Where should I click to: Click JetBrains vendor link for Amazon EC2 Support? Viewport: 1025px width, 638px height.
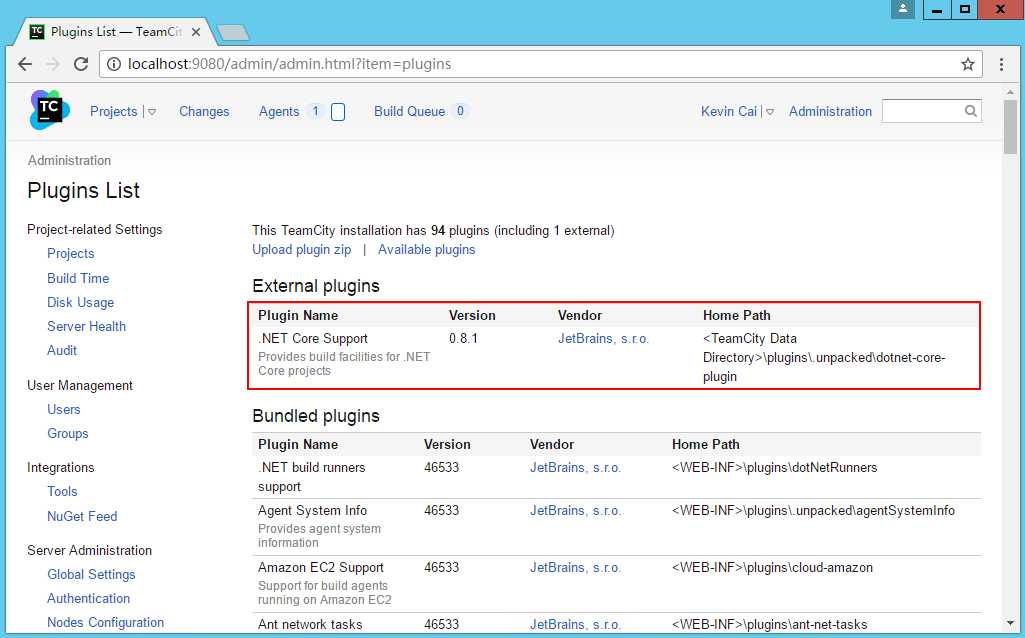pos(575,568)
